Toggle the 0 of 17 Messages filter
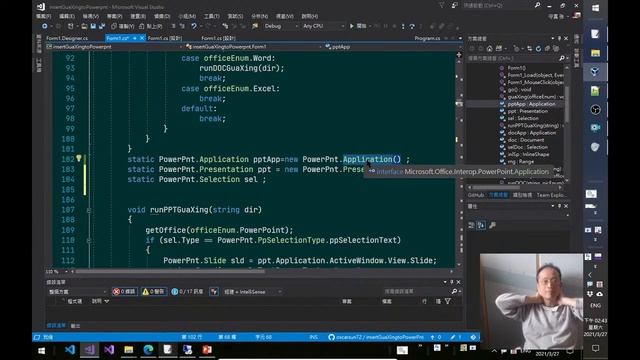 [187, 291]
